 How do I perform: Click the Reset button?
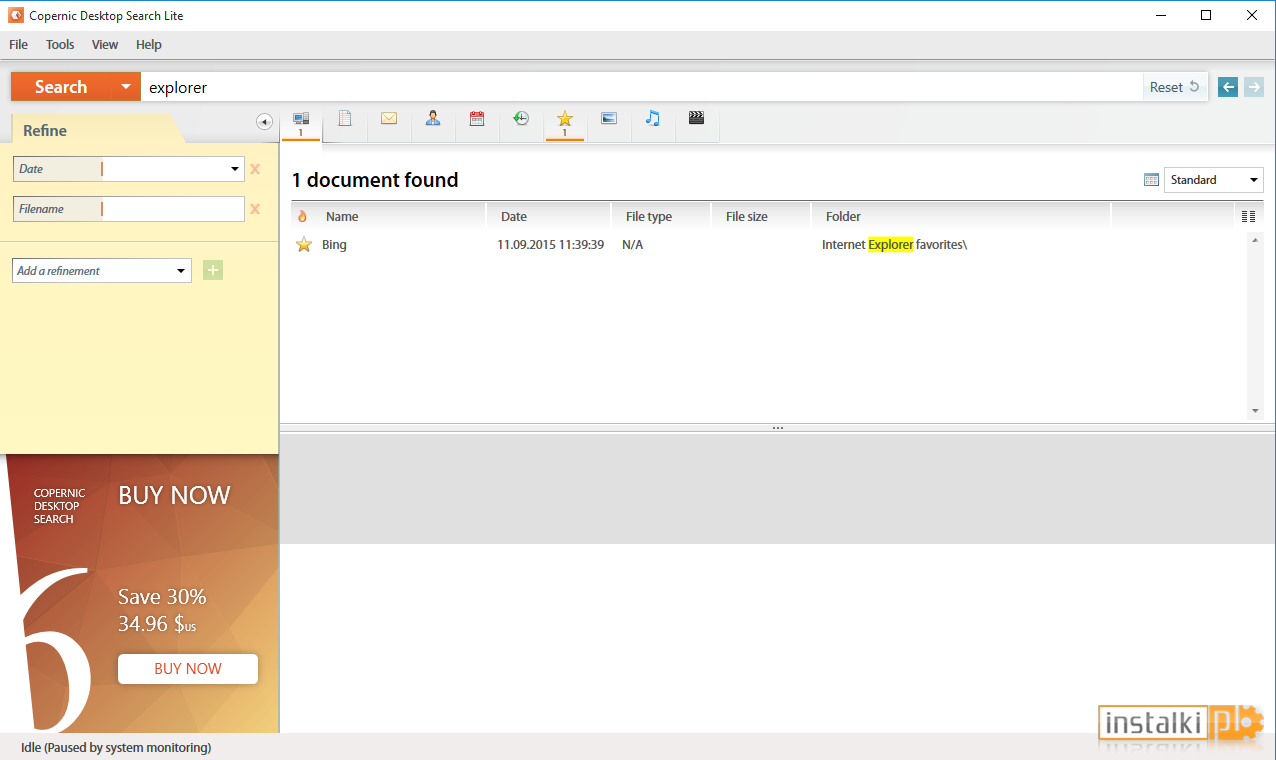pos(1174,87)
